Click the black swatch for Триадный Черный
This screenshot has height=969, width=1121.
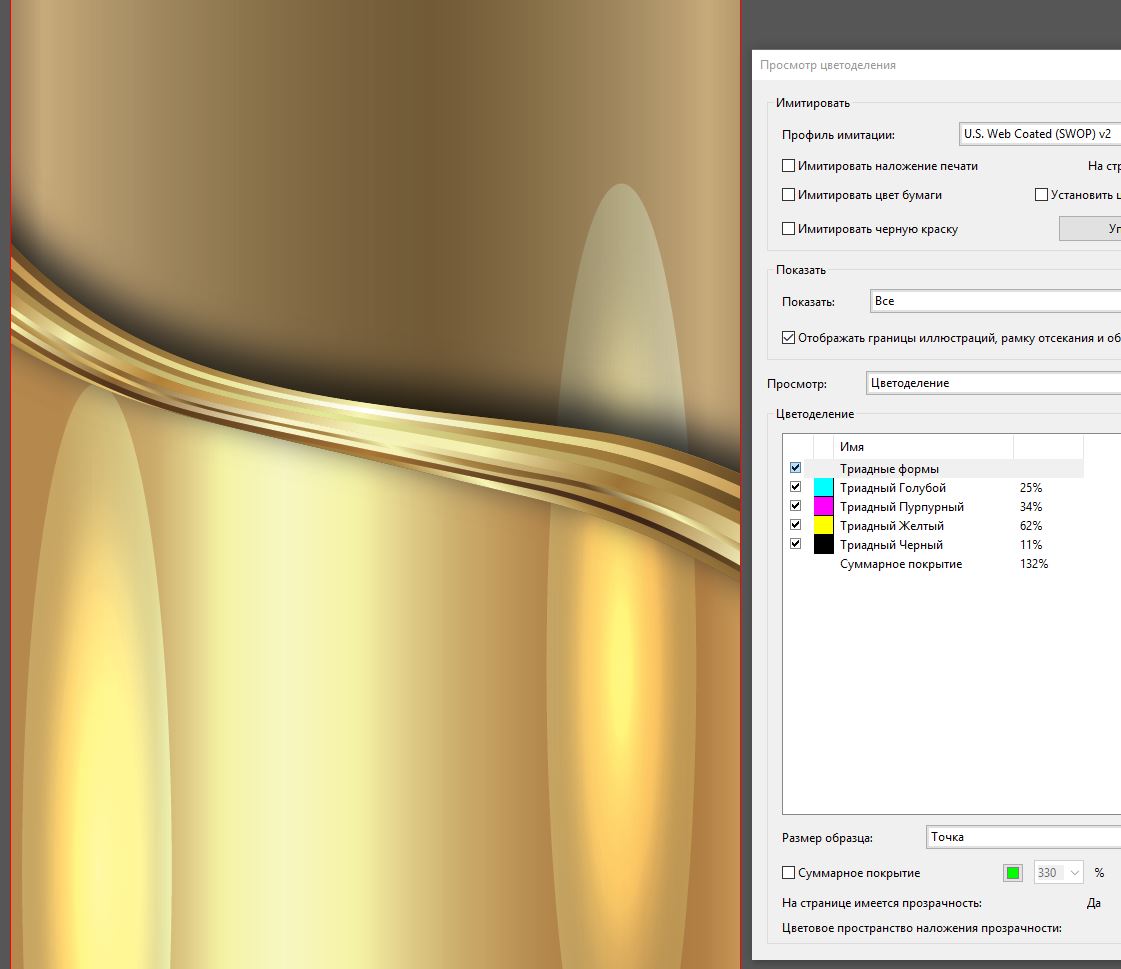(824, 544)
